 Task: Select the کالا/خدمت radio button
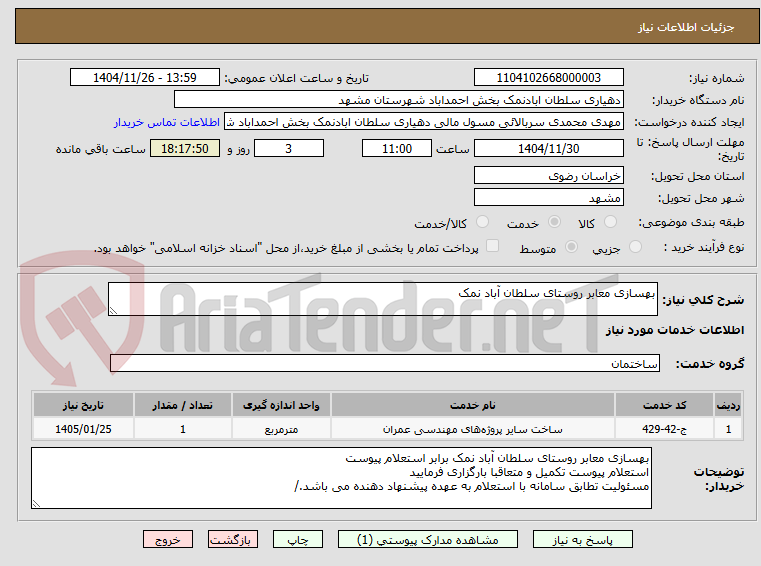[482, 222]
